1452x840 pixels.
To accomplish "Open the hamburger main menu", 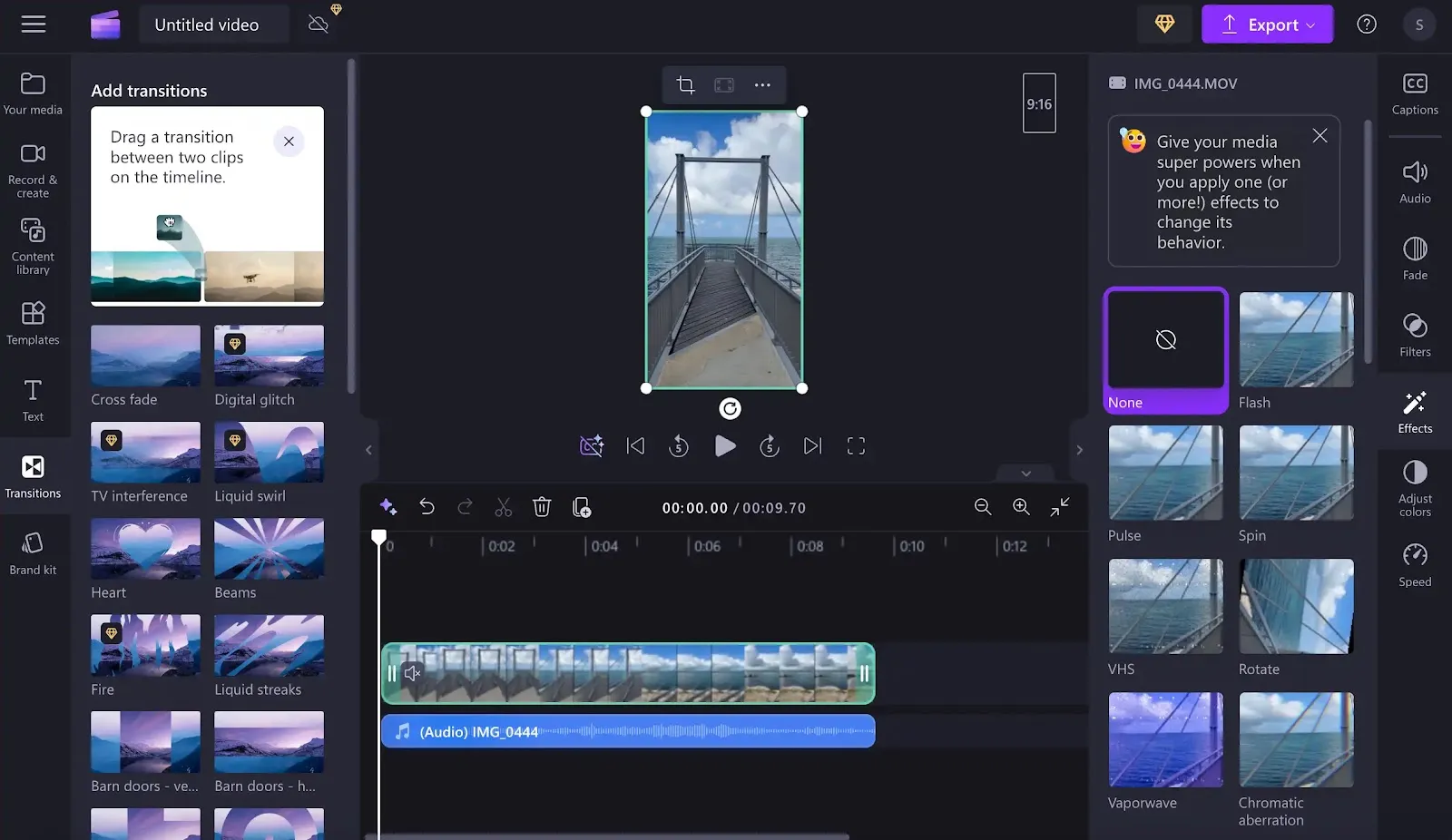I will coord(34,24).
